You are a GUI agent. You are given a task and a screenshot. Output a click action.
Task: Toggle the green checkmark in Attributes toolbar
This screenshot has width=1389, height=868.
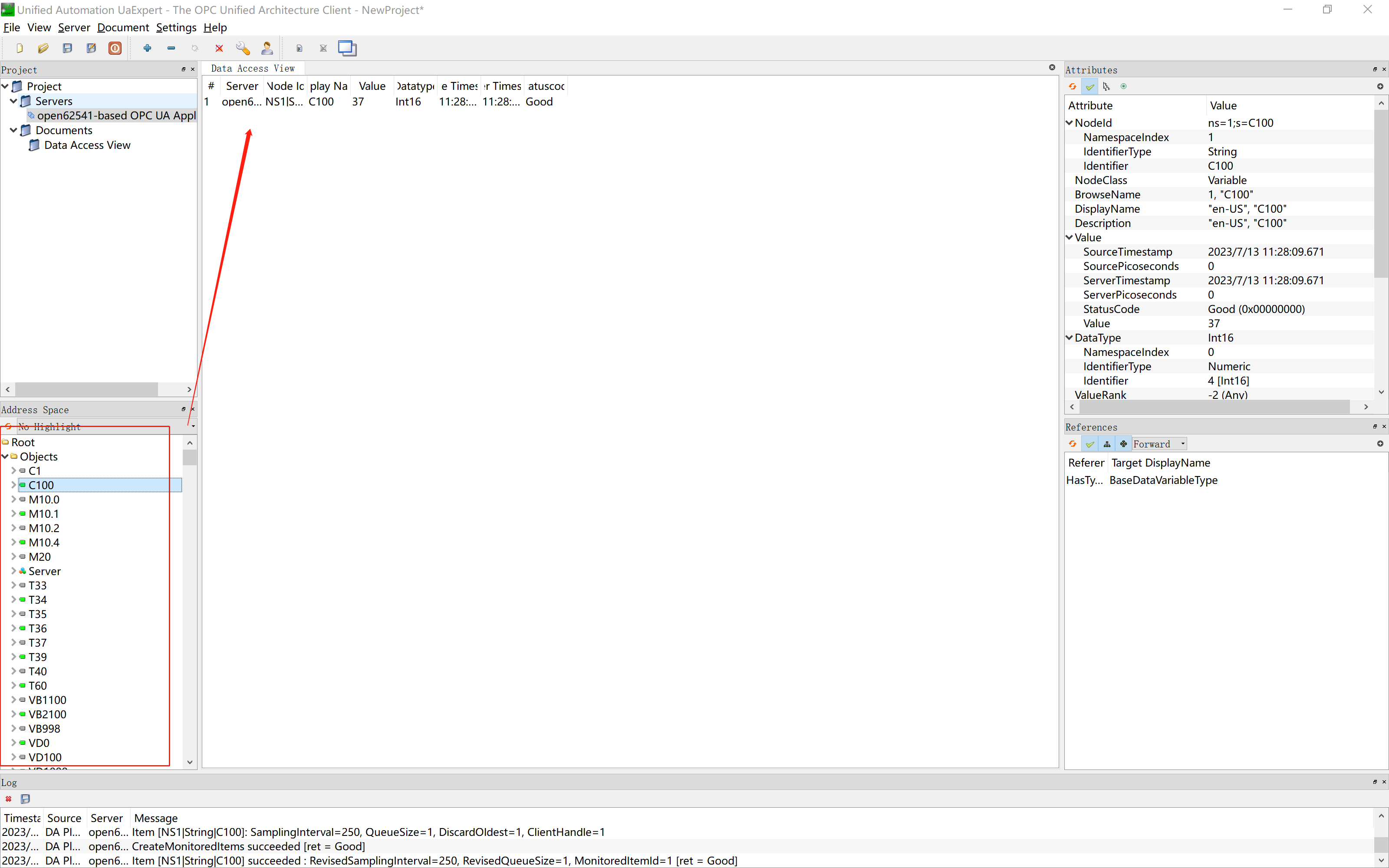point(1089,87)
